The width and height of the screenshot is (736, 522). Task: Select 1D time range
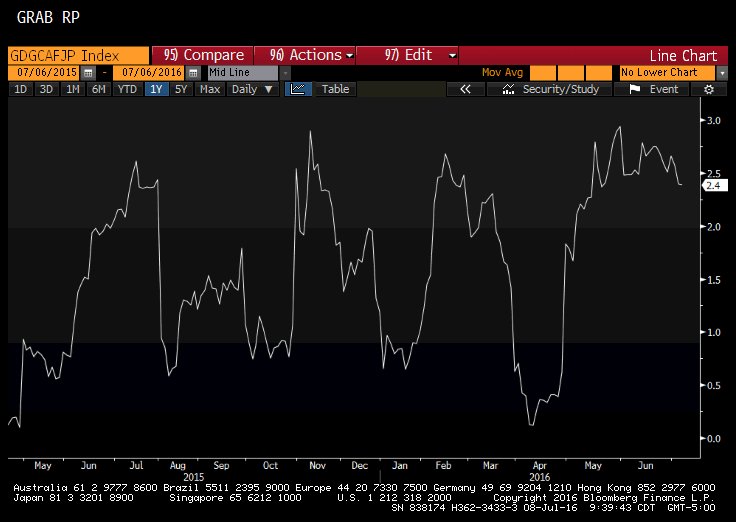point(21,89)
